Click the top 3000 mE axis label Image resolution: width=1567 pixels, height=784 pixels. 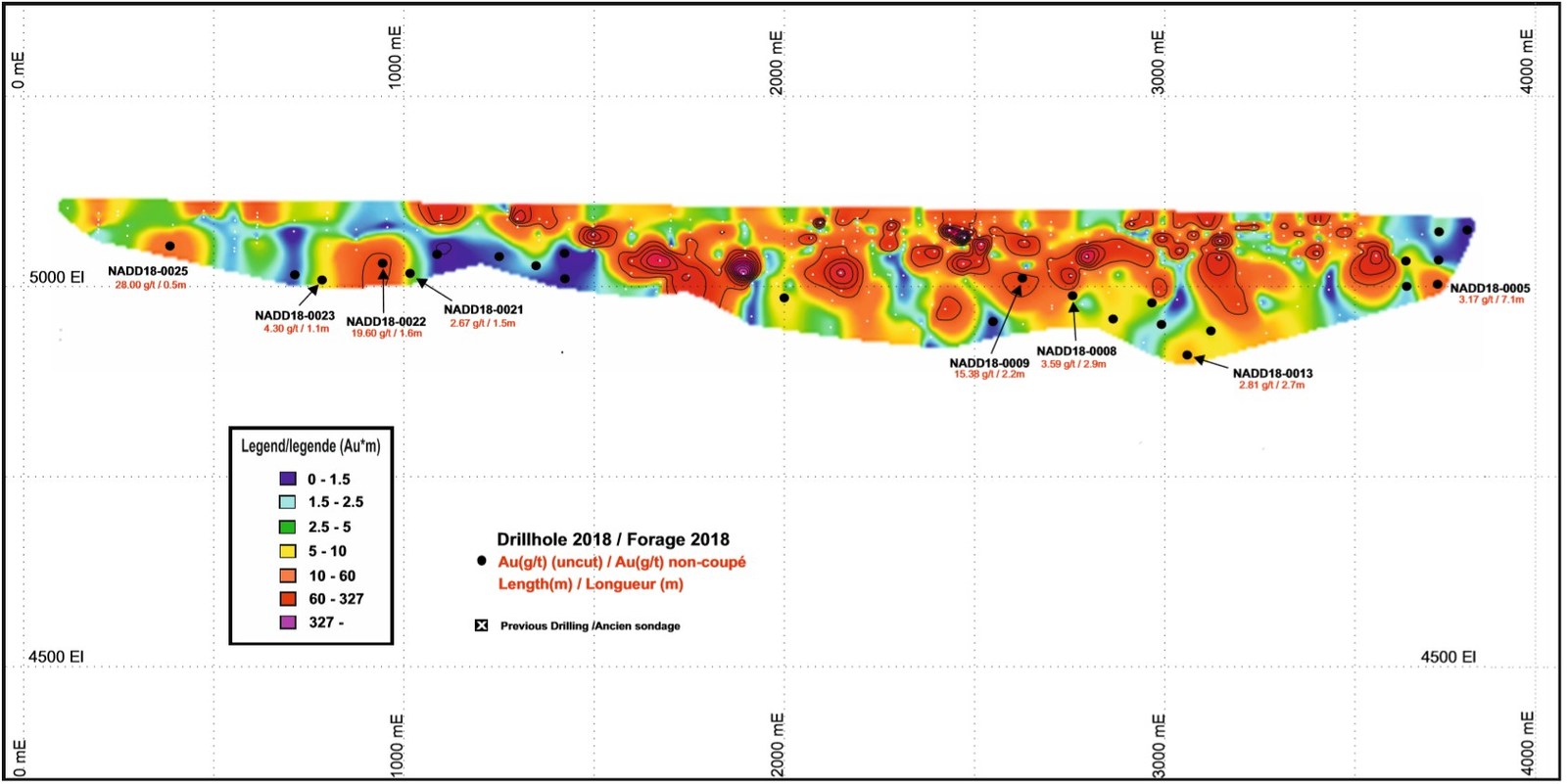tap(1159, 63)
